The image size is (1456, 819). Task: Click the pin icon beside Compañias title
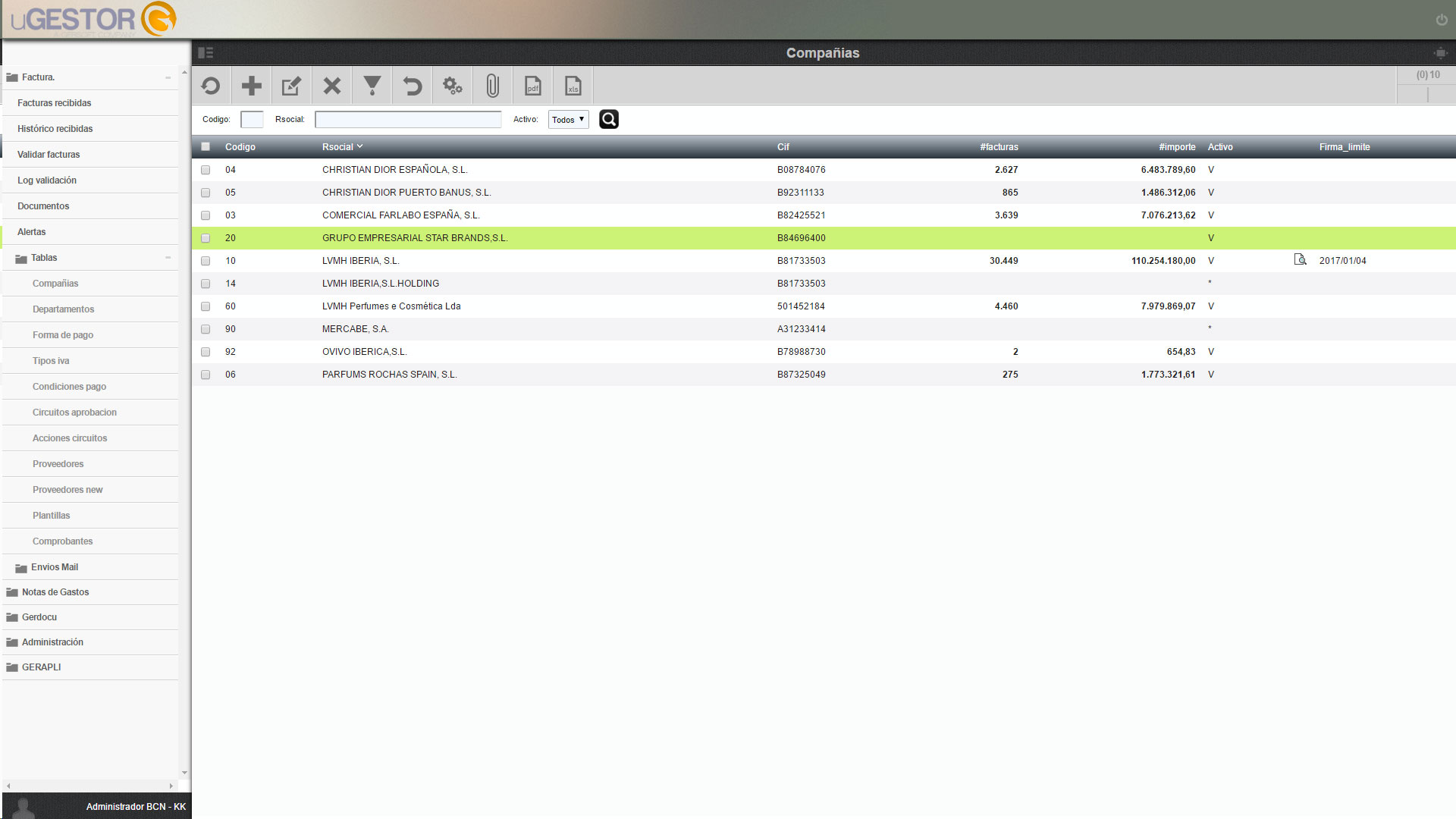click(x=1440, y=53)
